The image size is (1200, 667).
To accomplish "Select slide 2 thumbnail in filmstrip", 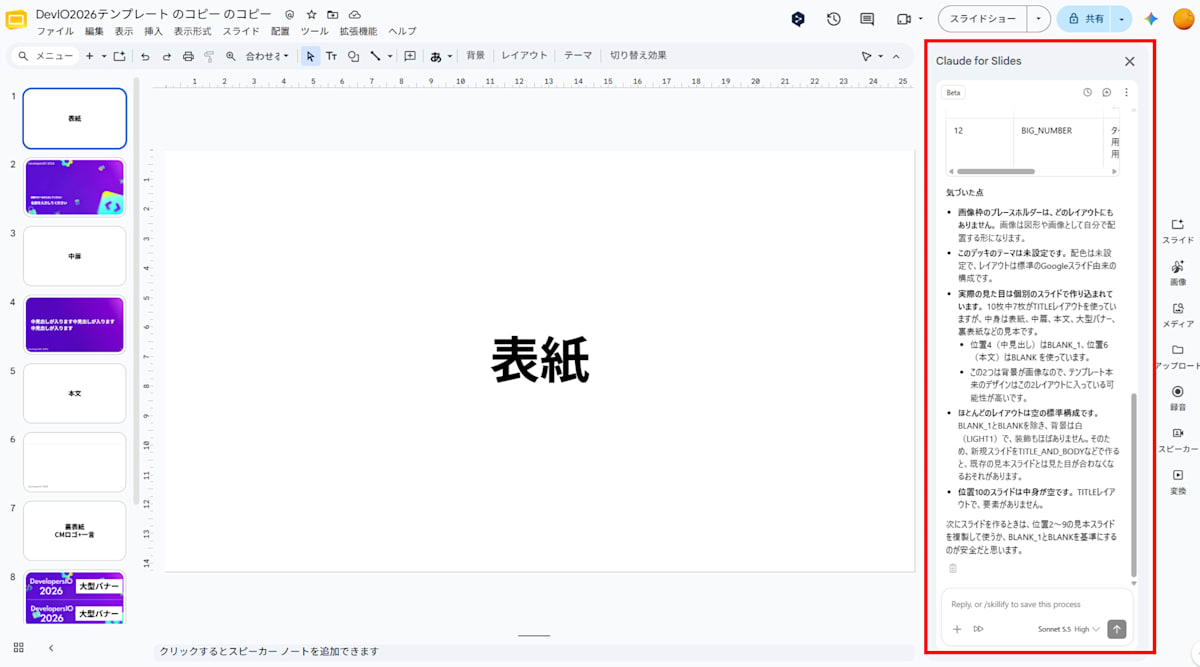I will tap(75, 187).
